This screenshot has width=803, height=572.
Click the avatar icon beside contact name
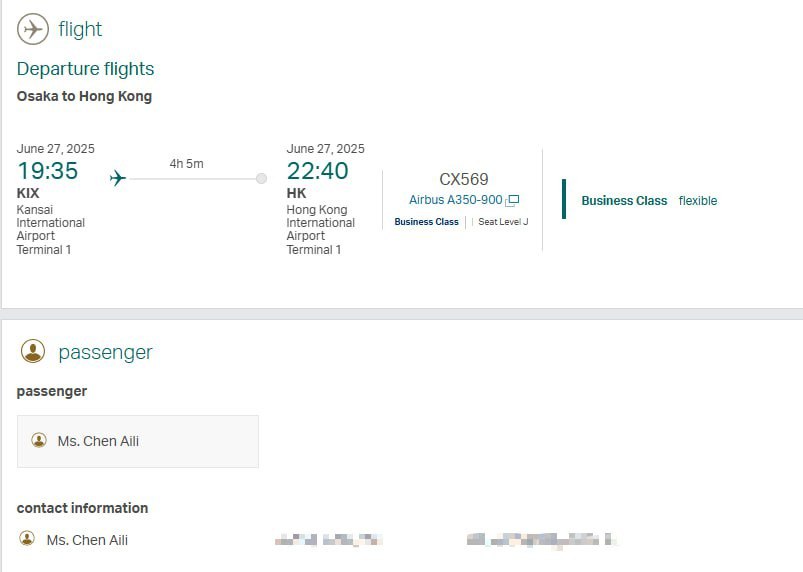pos(27,538)
